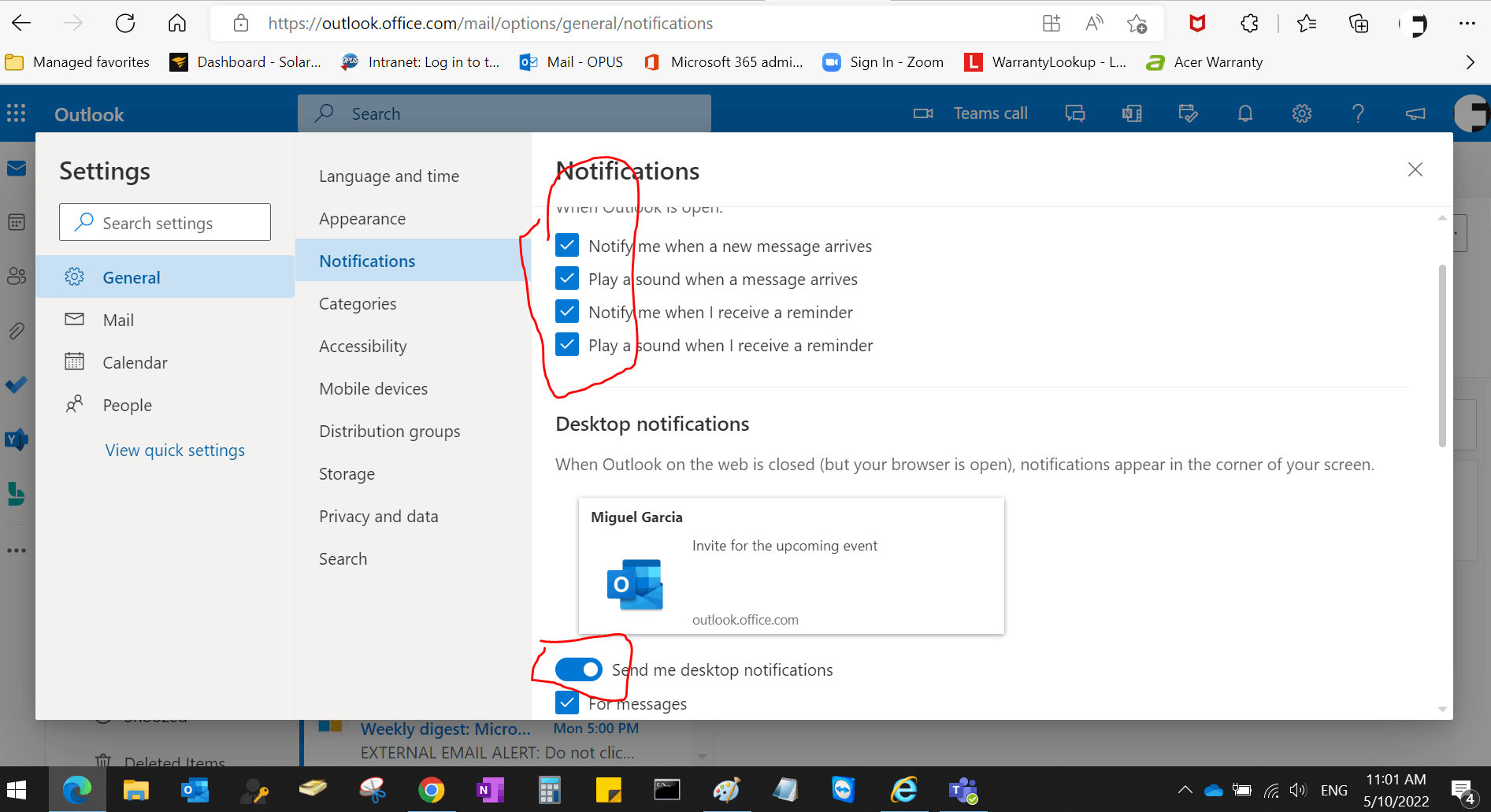The image size is (1491, 812).
Task: Open Read Aloud icon in address bar
Action: 1094,24
